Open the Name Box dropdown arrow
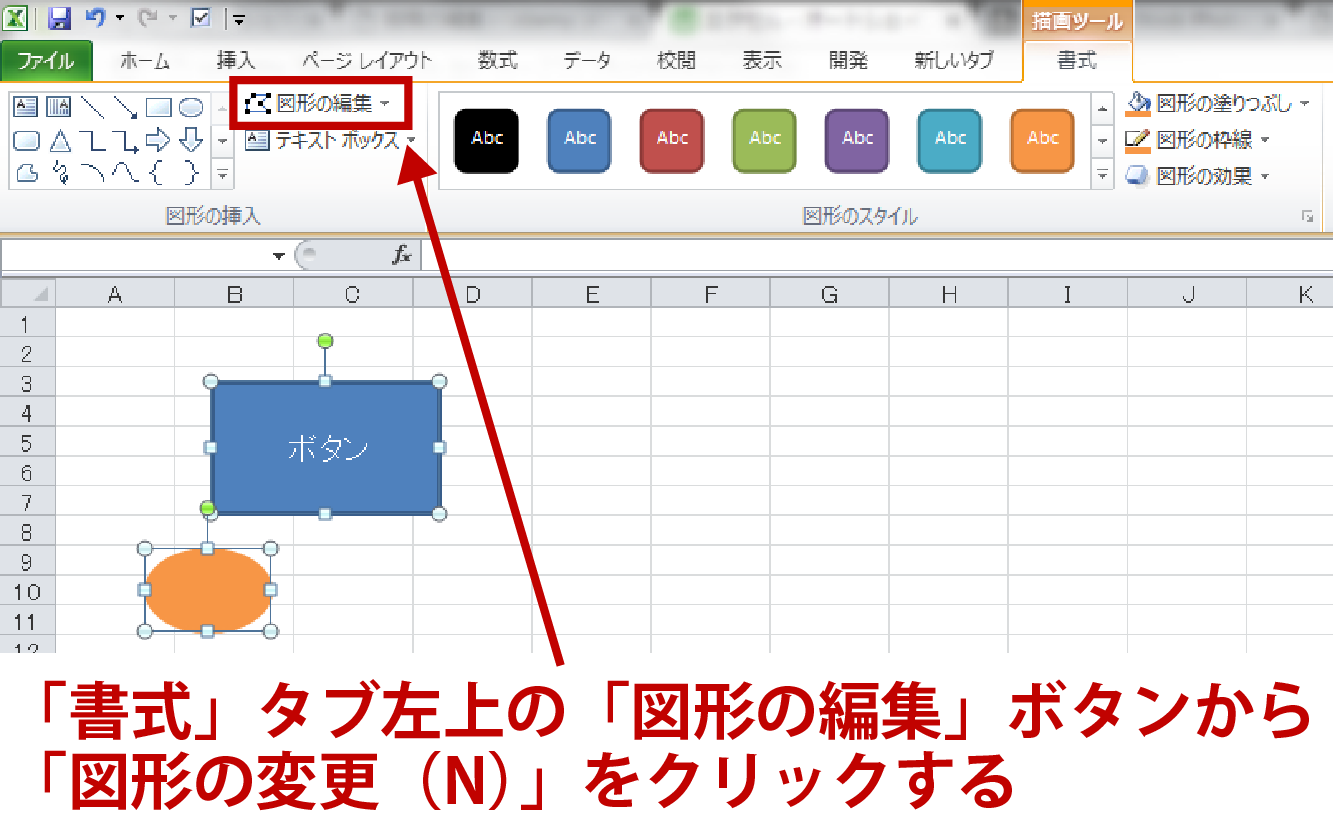The image size is (1333, 830). tap(279, 257)
